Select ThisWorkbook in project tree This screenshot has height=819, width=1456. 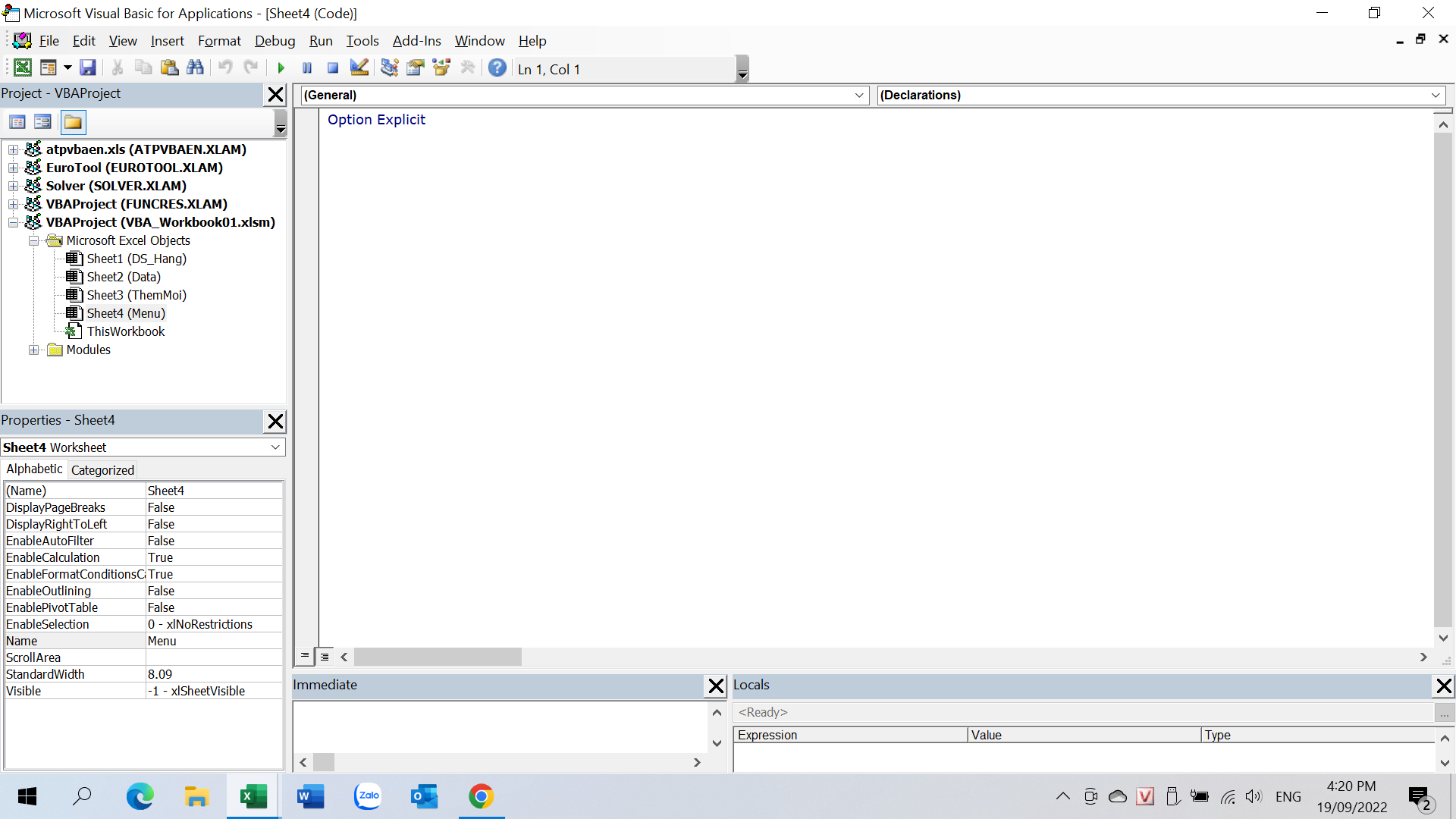pos(125,331)
